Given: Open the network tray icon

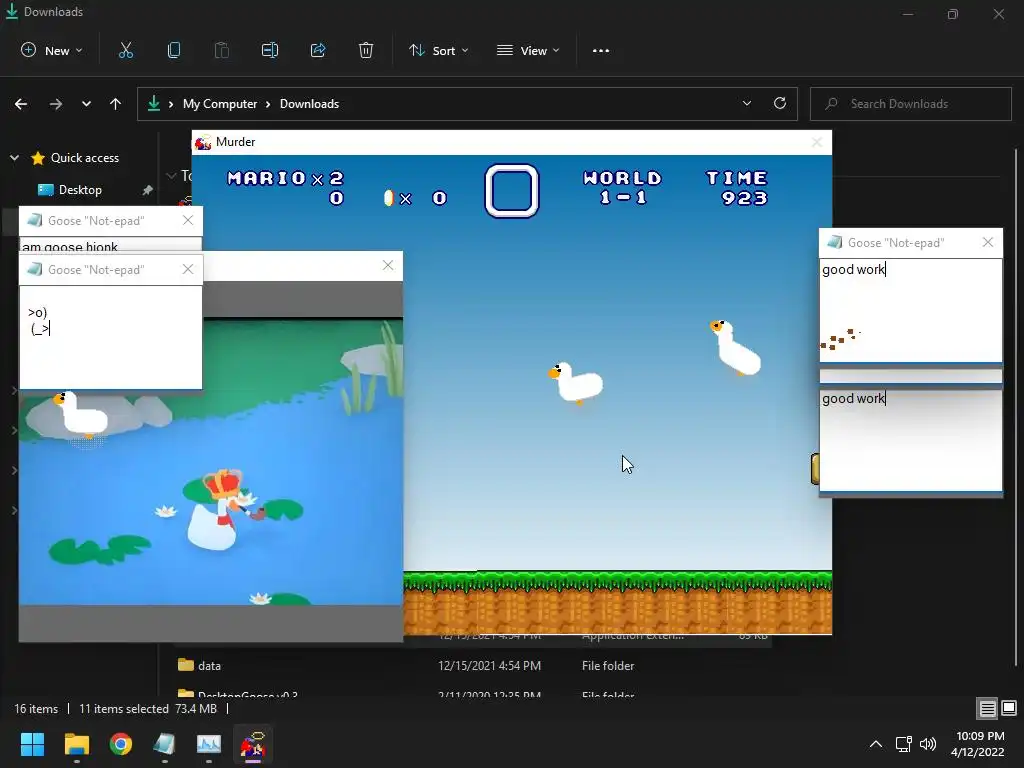Looking at the screenshot, I should point(903,744).
